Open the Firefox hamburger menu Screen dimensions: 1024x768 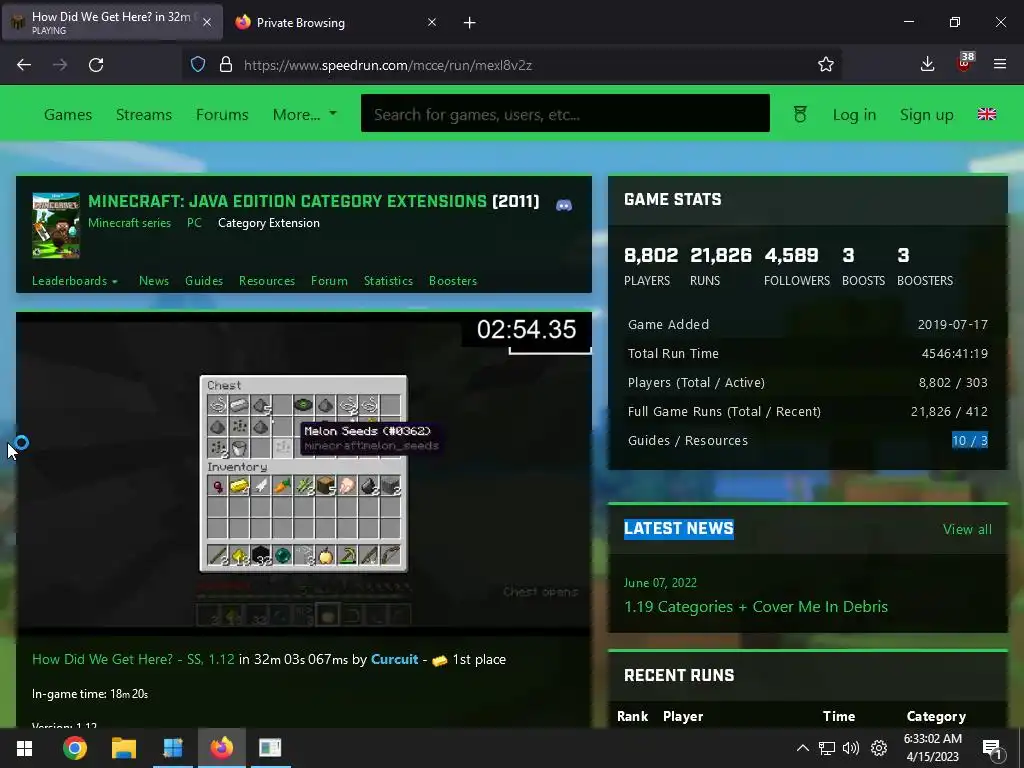(x=1000, y=64)
